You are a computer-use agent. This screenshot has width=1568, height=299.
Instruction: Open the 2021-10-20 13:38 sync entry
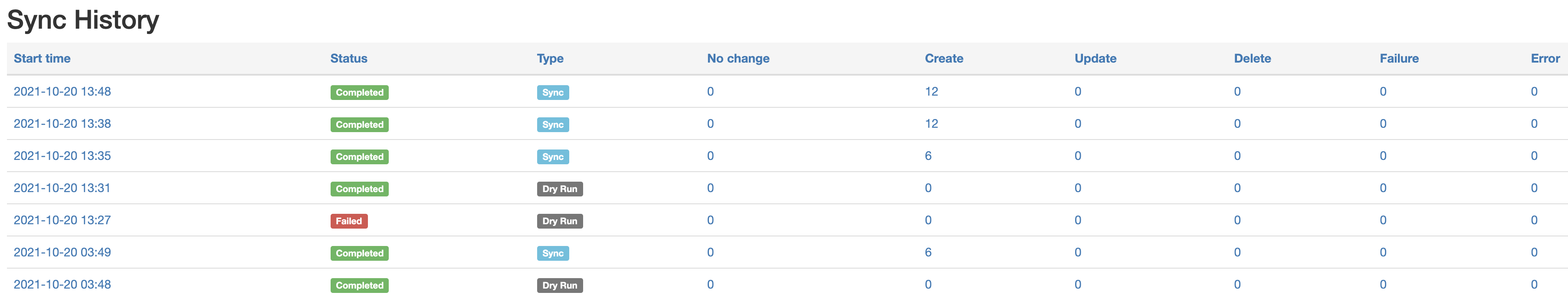(62, 124)
